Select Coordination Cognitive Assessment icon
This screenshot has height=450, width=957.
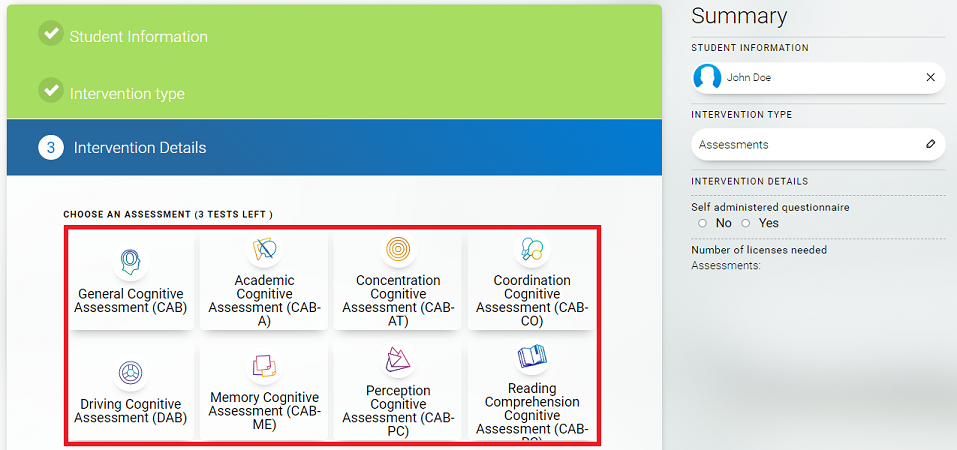pyautogui.click(x=531, y=249)
